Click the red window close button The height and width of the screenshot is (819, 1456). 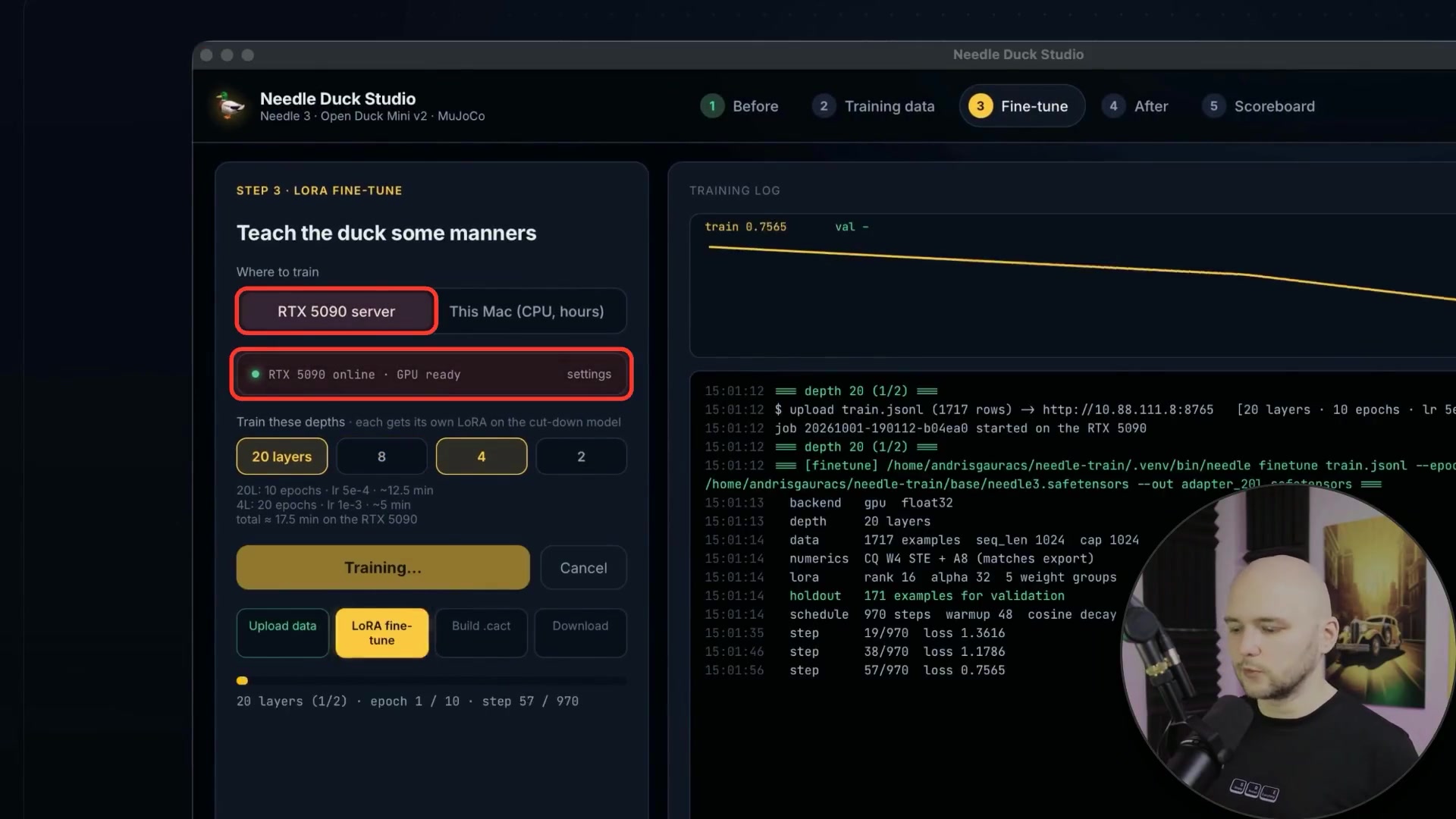[x=206, y=55]
